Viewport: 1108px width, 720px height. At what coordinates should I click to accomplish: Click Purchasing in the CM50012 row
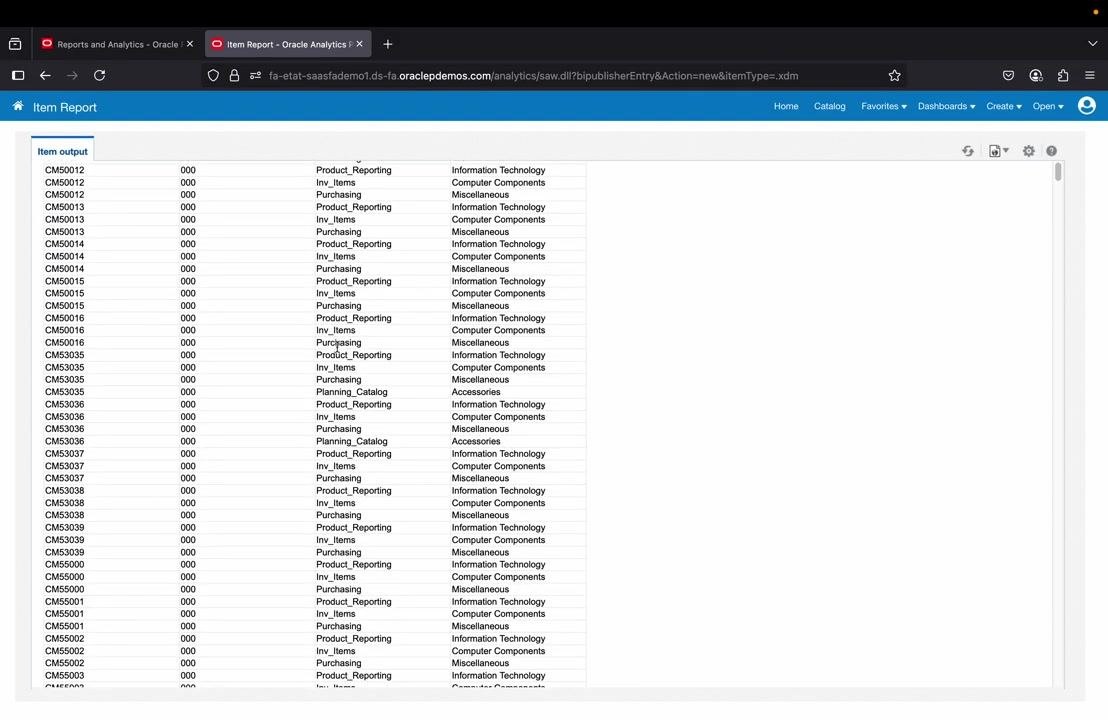point(338,195)
